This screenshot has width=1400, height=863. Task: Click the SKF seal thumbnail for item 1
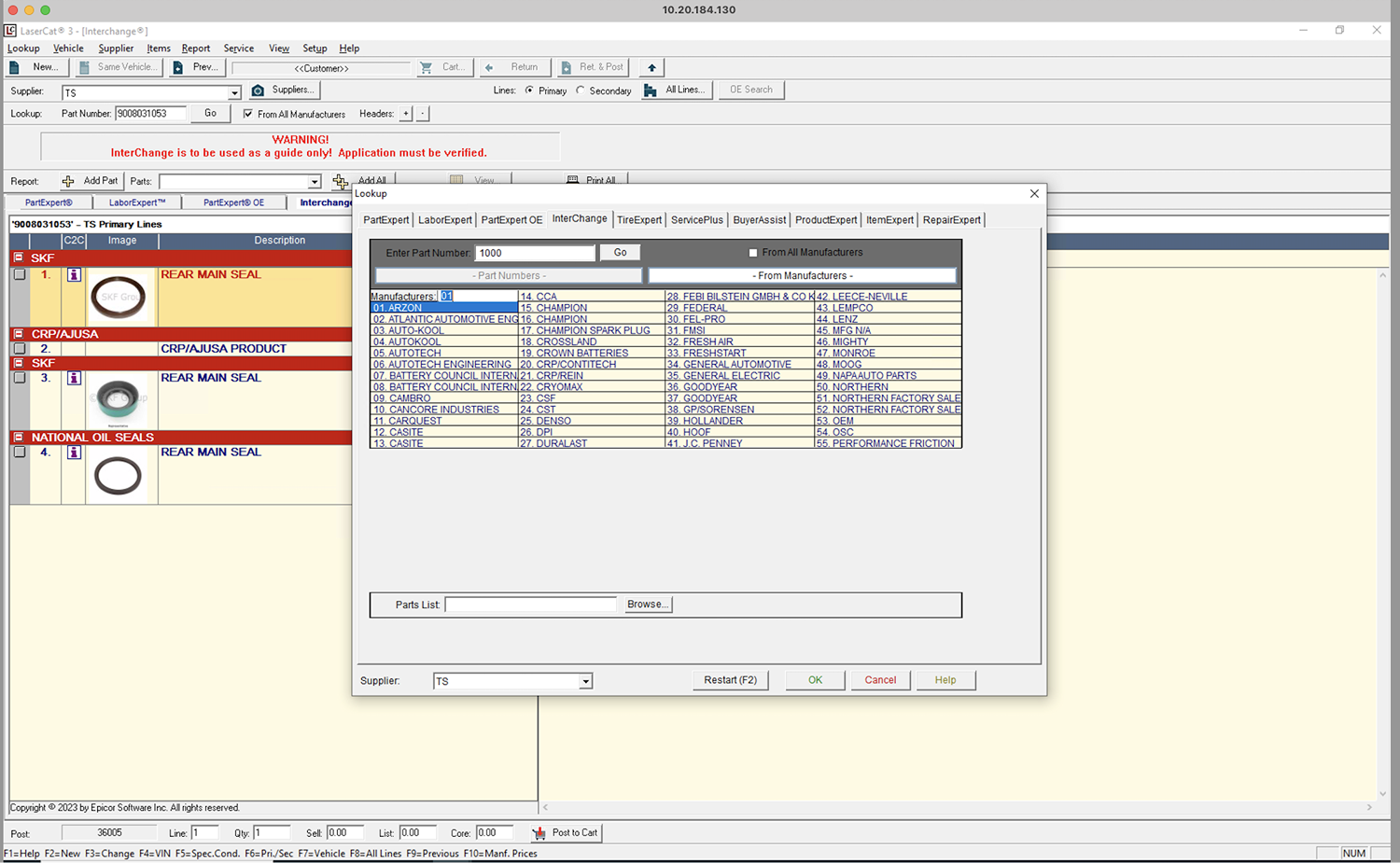[x=119, y=297]
